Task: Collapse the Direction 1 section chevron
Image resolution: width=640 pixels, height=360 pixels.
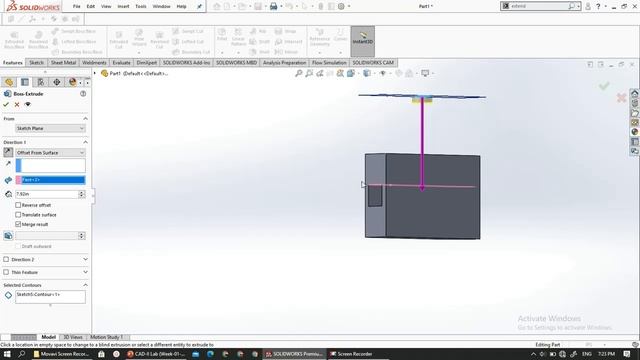Action: click(x=85, y=142)
